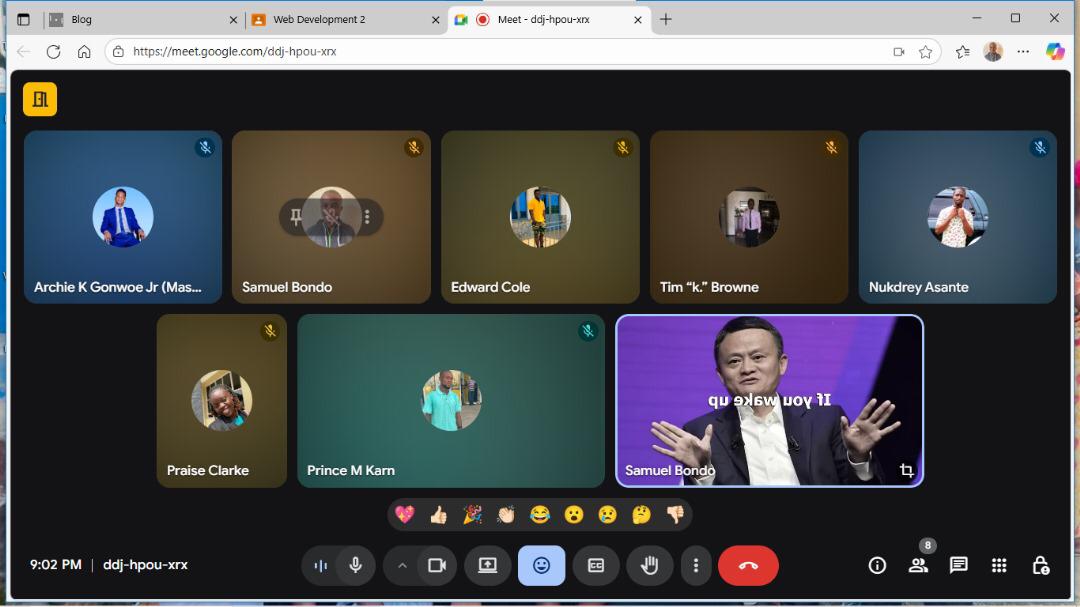
Task: Toggle the microphone on or off
Action: click(x=355, y=566)
